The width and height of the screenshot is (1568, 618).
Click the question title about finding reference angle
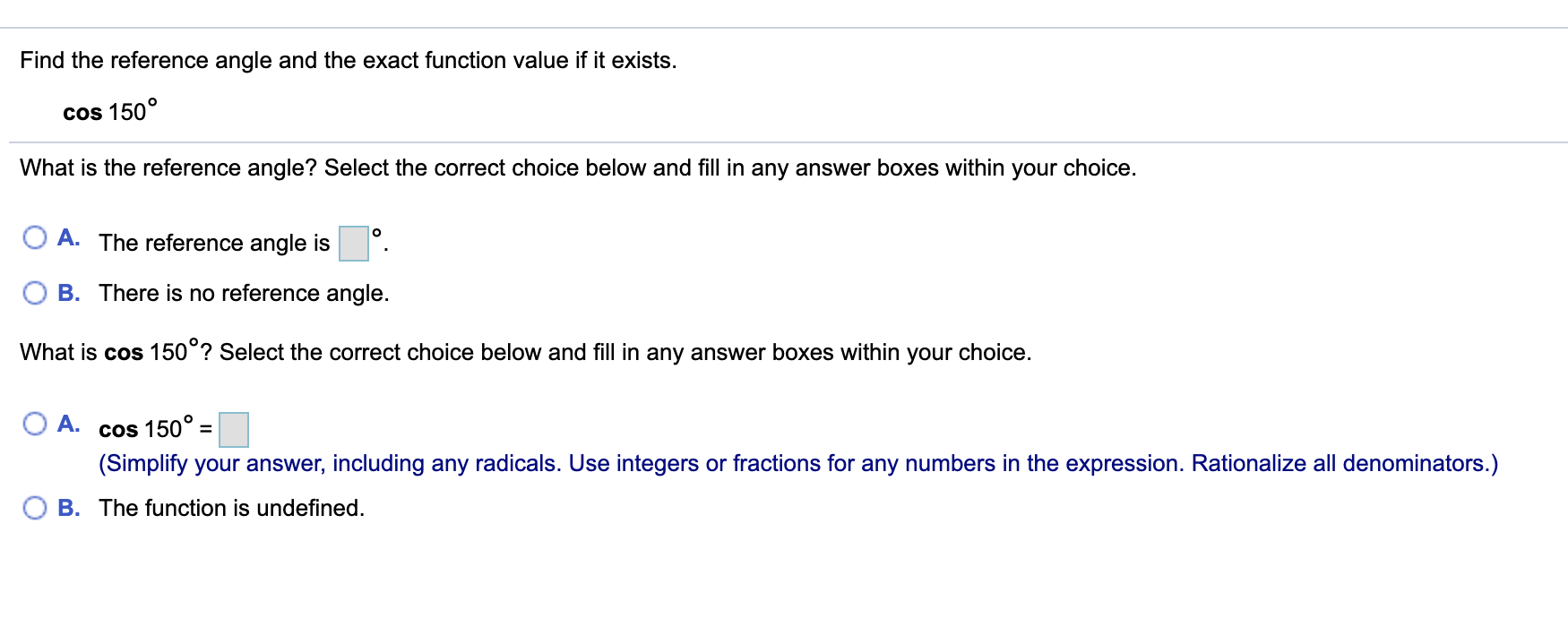point(346,60)
